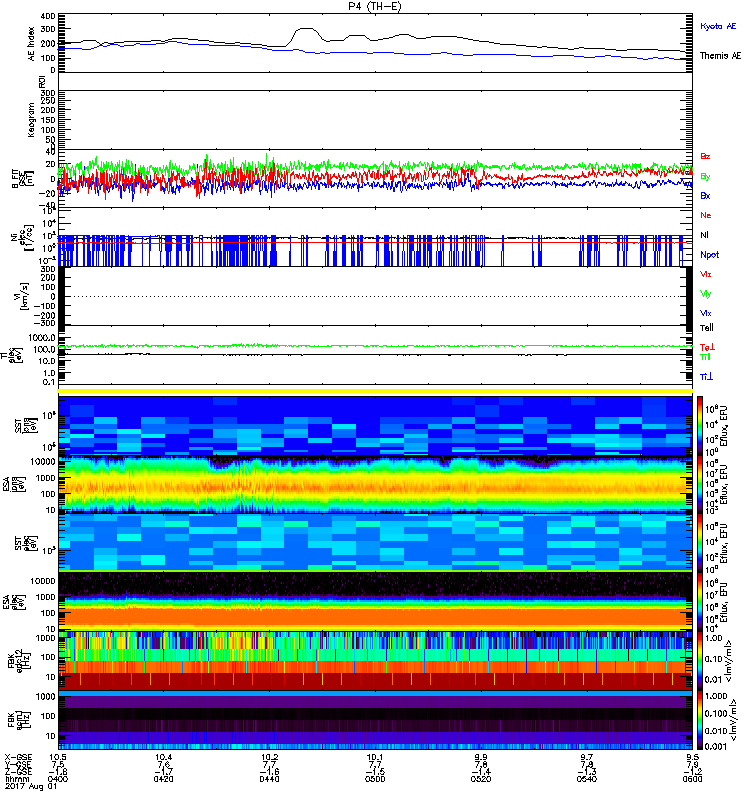Screen dimensions: 750x800
Task: Select the Themis AE legend label
Action: [x=720, y=56]
